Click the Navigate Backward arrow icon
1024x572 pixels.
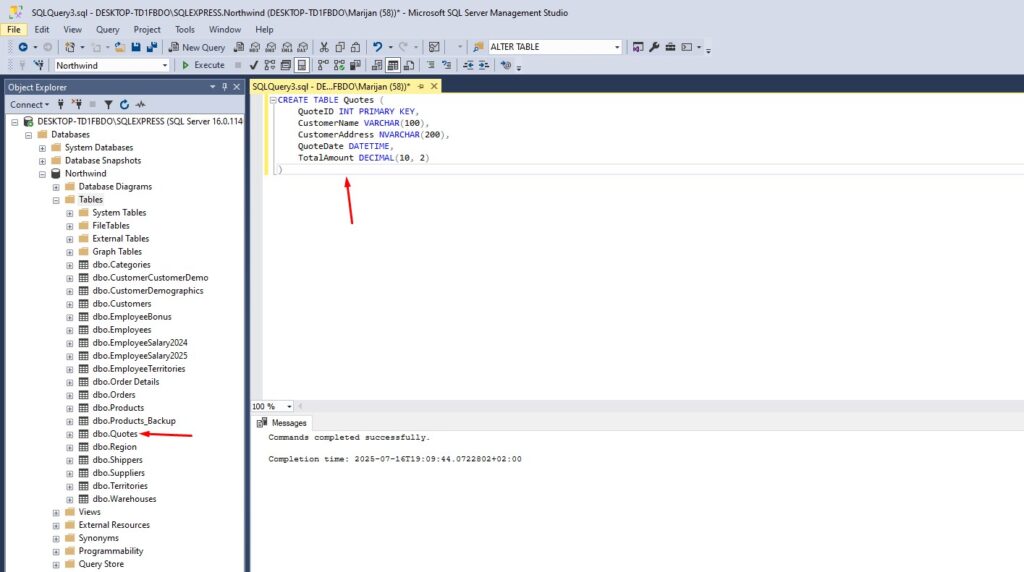pyautogui.click(x=23, y=47)
